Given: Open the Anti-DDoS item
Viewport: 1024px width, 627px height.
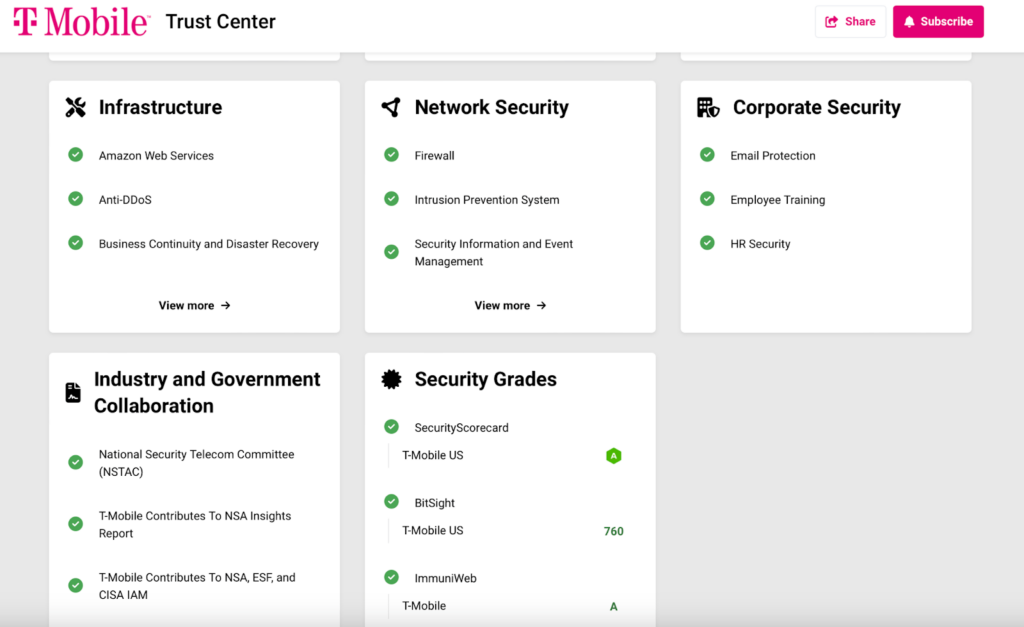Looking at the screenshot, I should click(x=125, y=200).
